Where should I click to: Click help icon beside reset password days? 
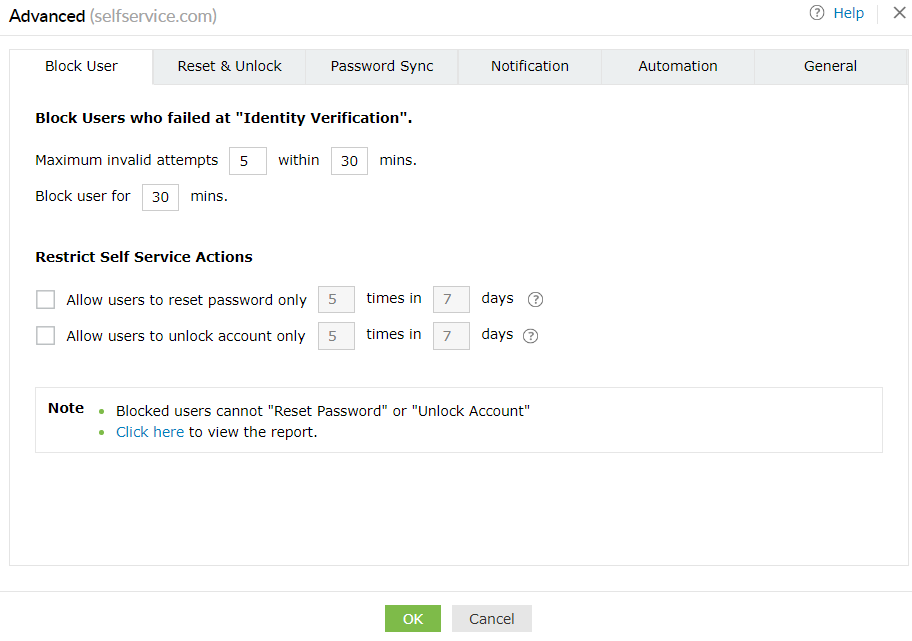tap(535, 299)
